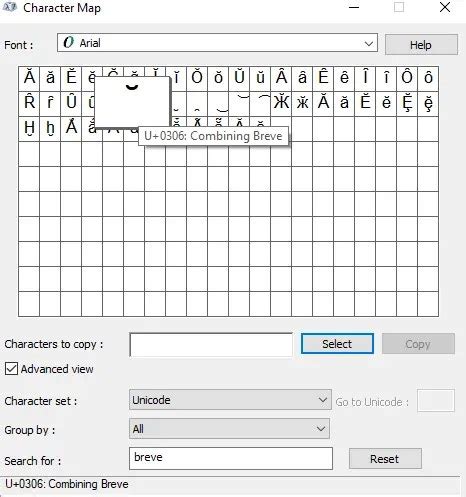This screenshot has width=466, height=497.
Task: Open the Group by All dropdown
Action: click(x=229, y=429)
